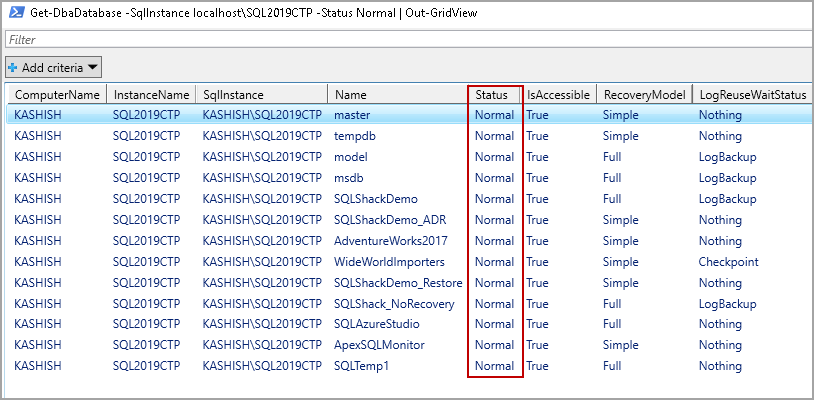This screenshot has width=814, height=400.
Task: Click LogBackup in the SQLShack_NoRecovery row
Action: tap(727, 304)
